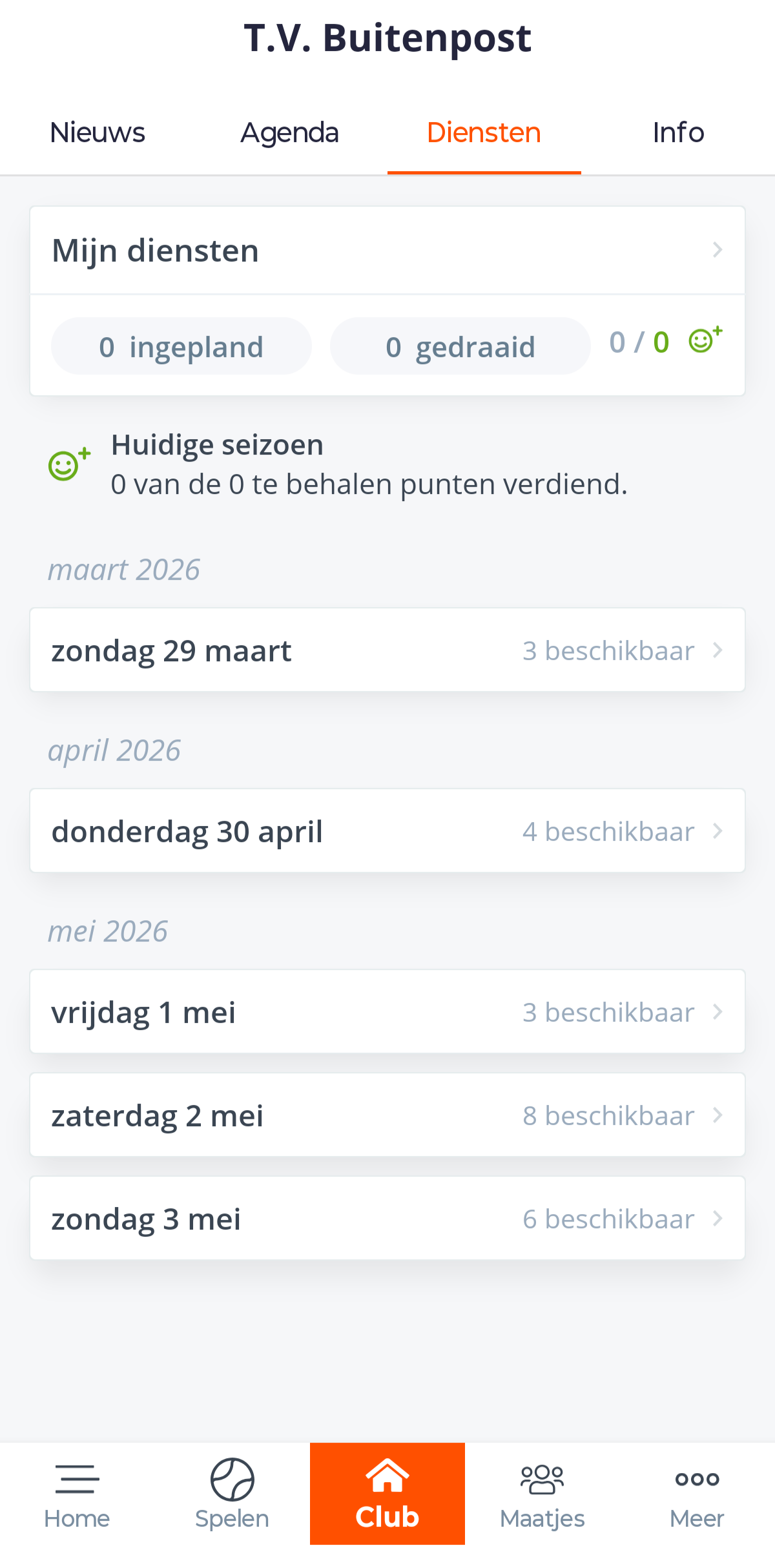Switch to the Nieuws tab
Viewport: 775px width, 1568px height.
tap(98, 133)
